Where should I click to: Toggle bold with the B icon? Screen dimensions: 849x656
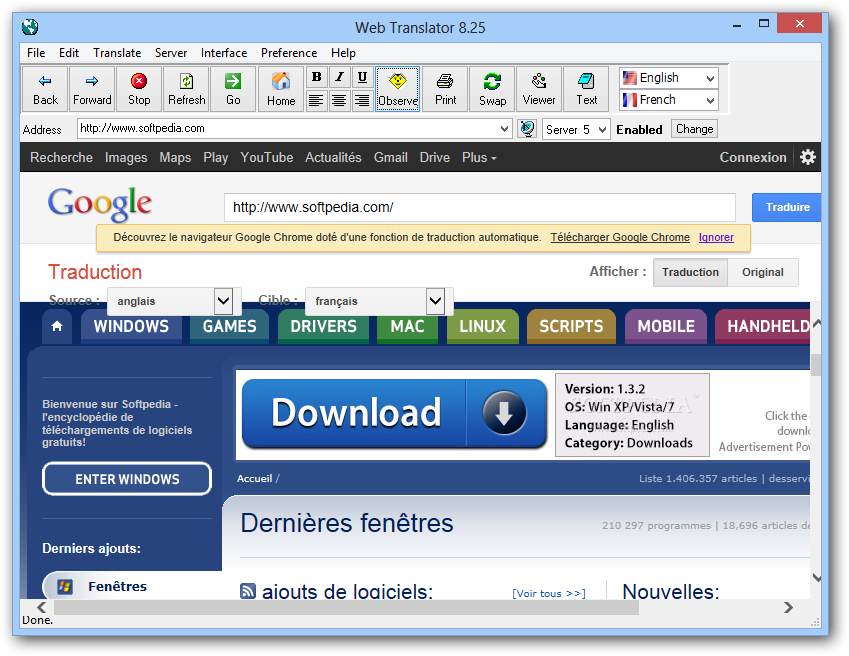317,77
